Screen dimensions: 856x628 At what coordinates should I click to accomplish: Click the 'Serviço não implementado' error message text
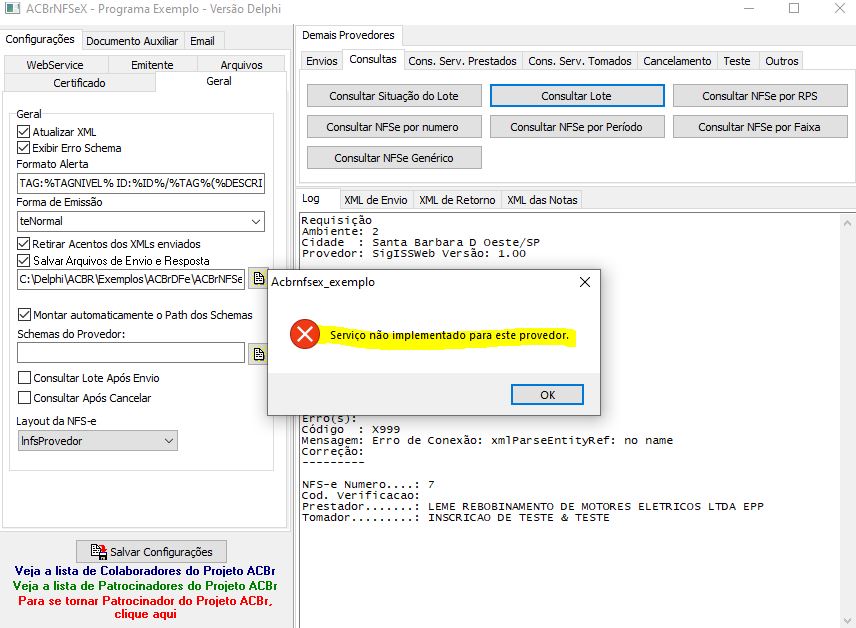tap(449, 335)
